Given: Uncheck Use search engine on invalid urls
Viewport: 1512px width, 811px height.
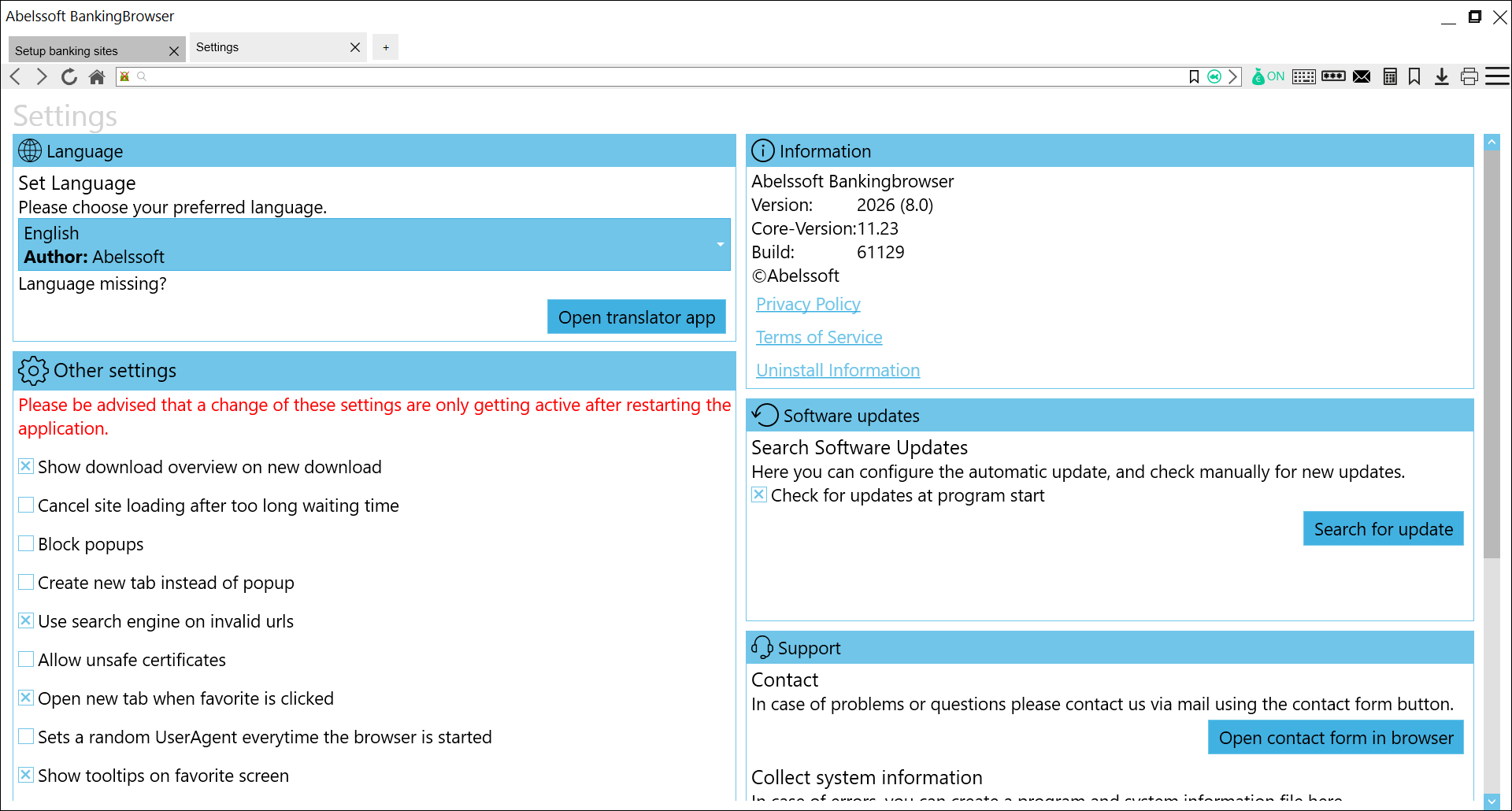Looking at the screenshot, I should (x=26, y=620).
